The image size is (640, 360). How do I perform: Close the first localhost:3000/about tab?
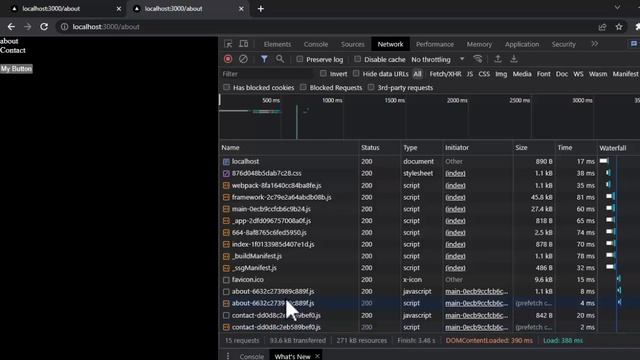tap(119, 9)
